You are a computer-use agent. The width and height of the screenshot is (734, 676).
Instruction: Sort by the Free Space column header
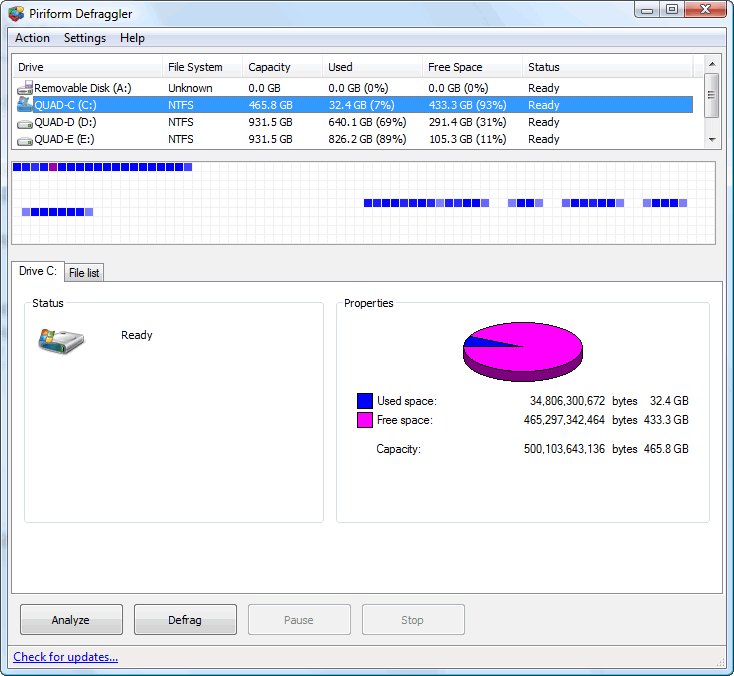(x=472, y=67)
